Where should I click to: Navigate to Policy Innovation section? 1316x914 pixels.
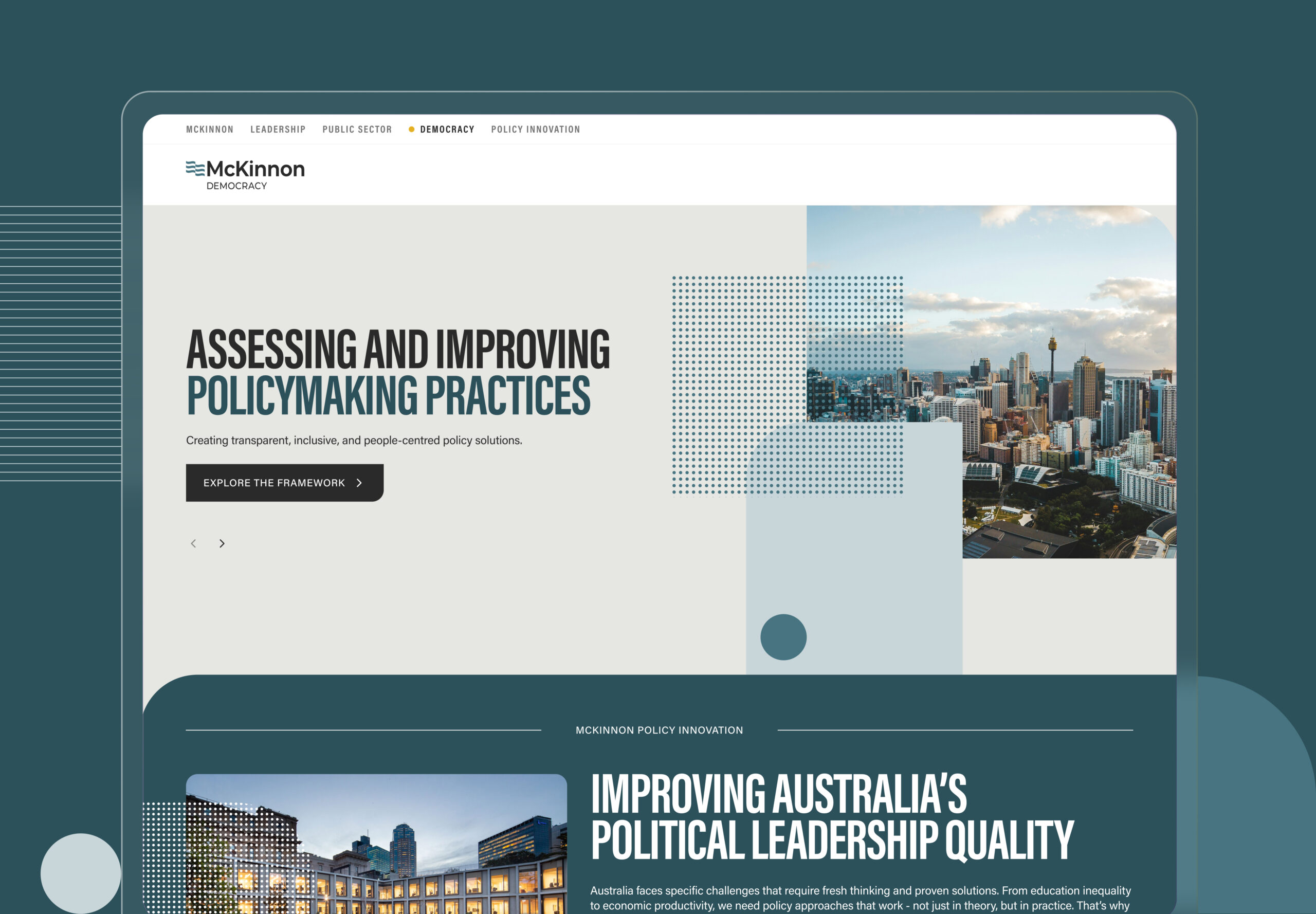point(535,130)
